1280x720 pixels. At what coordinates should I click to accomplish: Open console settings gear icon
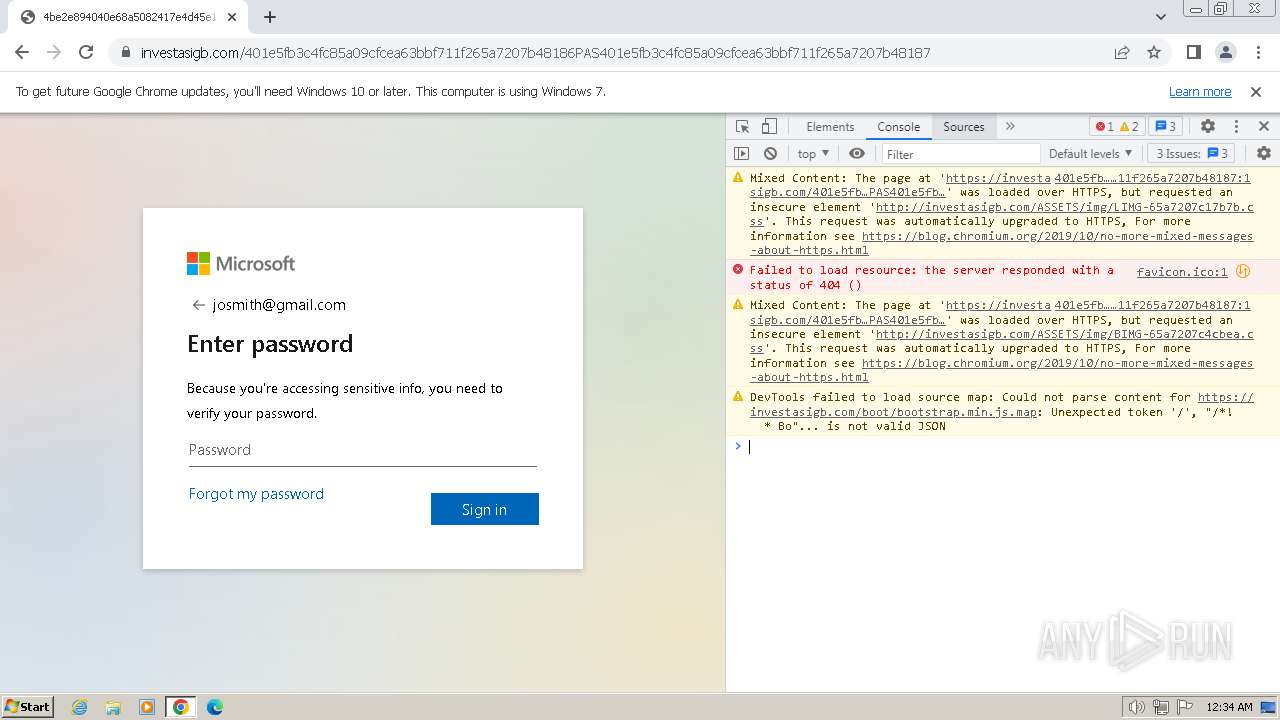click(1264, 153)
